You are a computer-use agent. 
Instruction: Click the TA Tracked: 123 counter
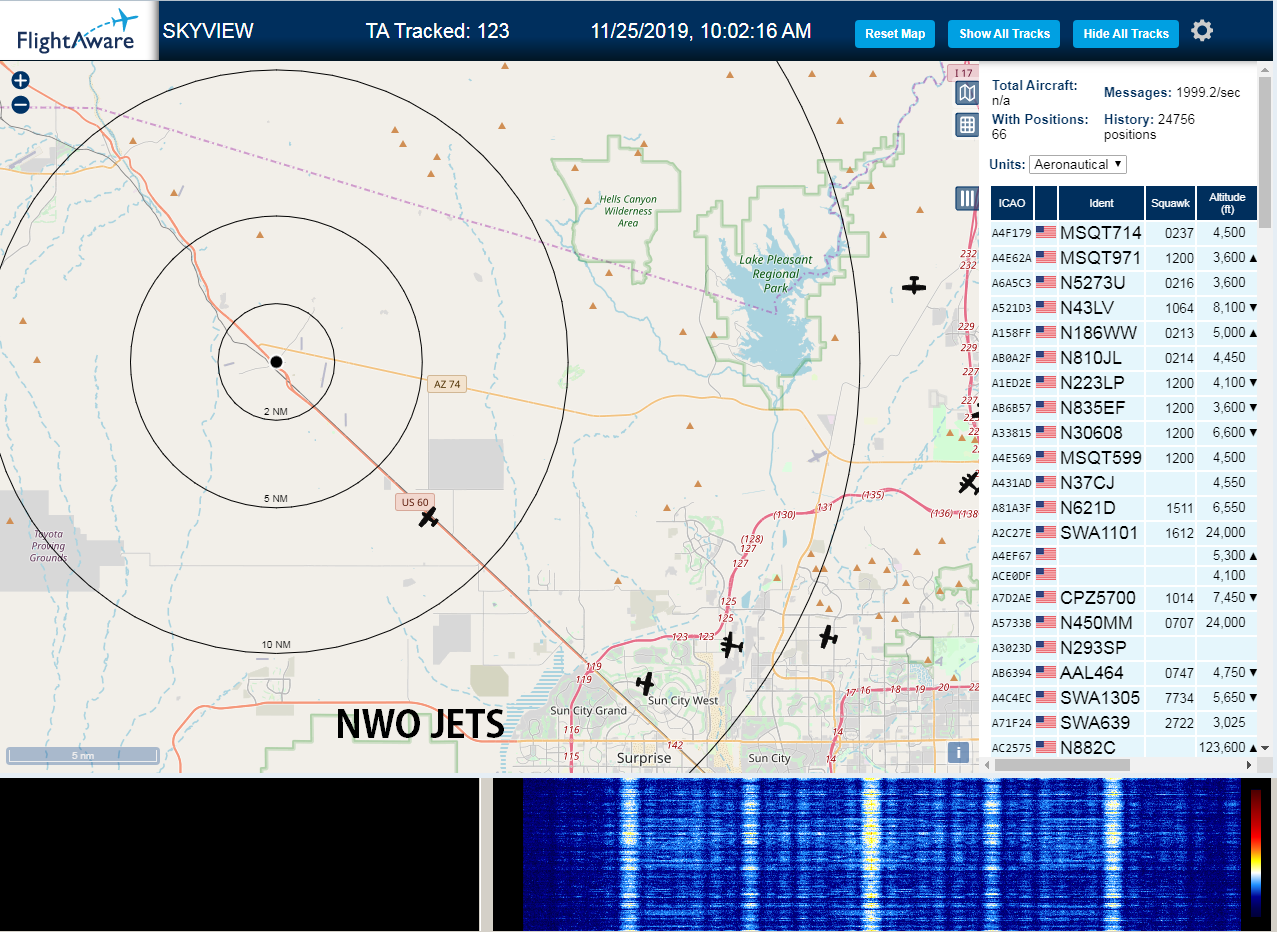[x=438, y=31]
